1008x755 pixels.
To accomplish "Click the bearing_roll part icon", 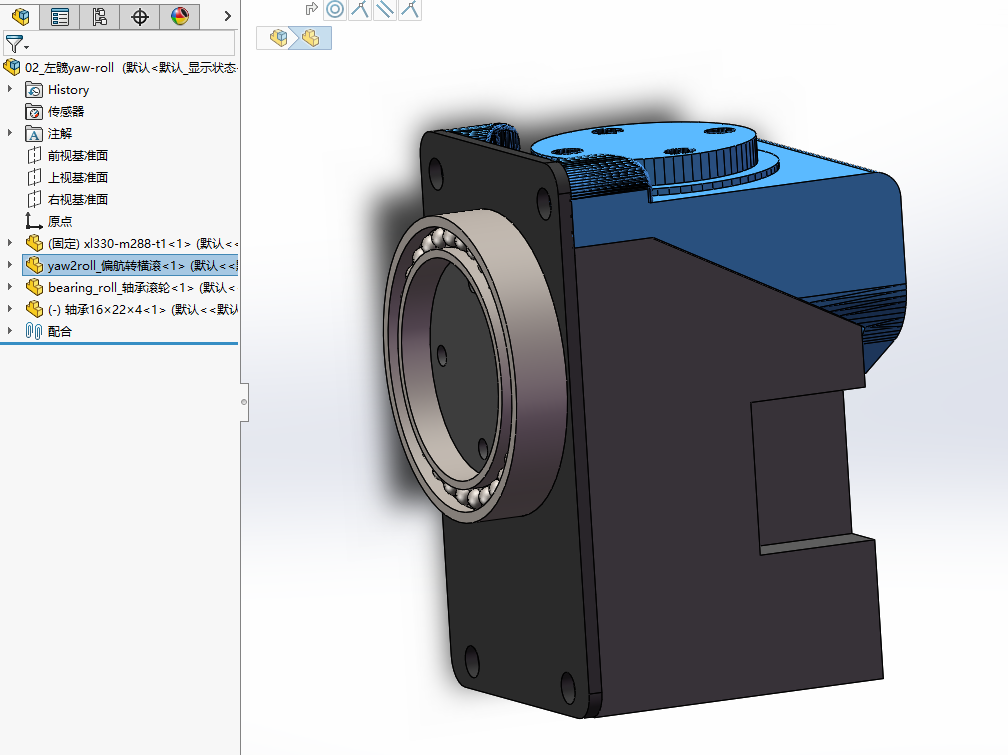I will [34, 287].
